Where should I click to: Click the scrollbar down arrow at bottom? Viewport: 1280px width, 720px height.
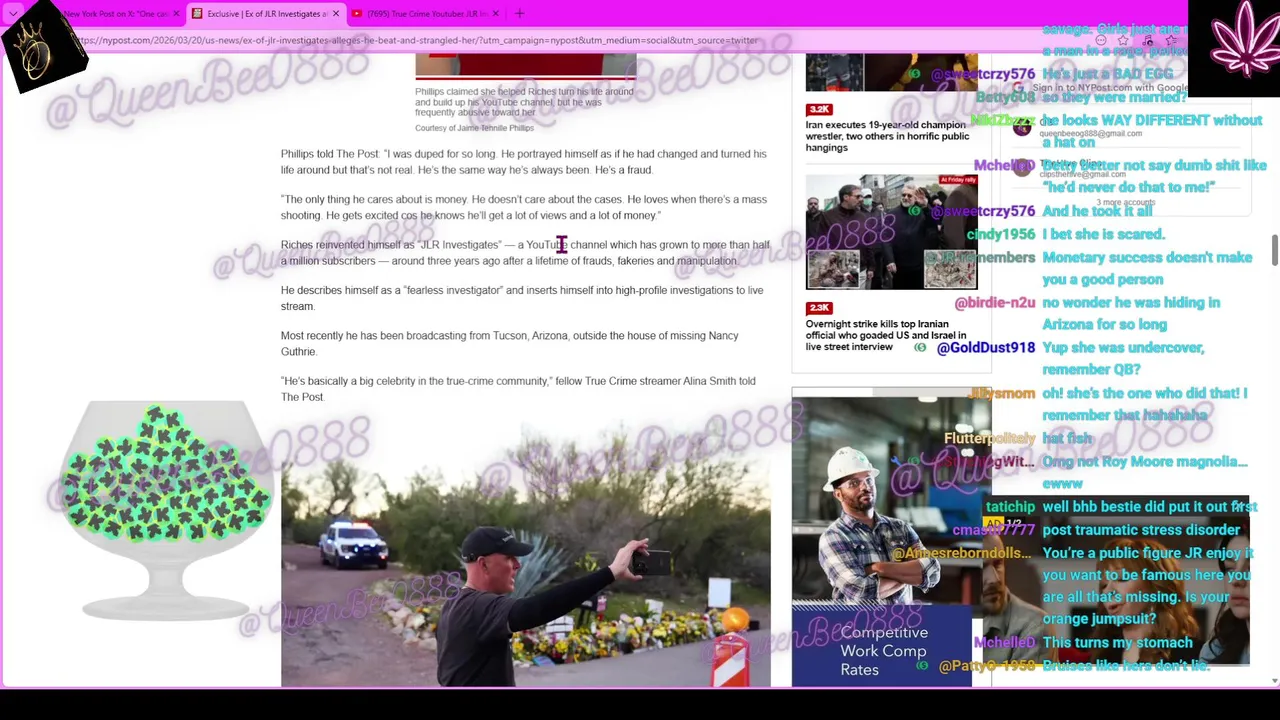(x=1274, y=681)
